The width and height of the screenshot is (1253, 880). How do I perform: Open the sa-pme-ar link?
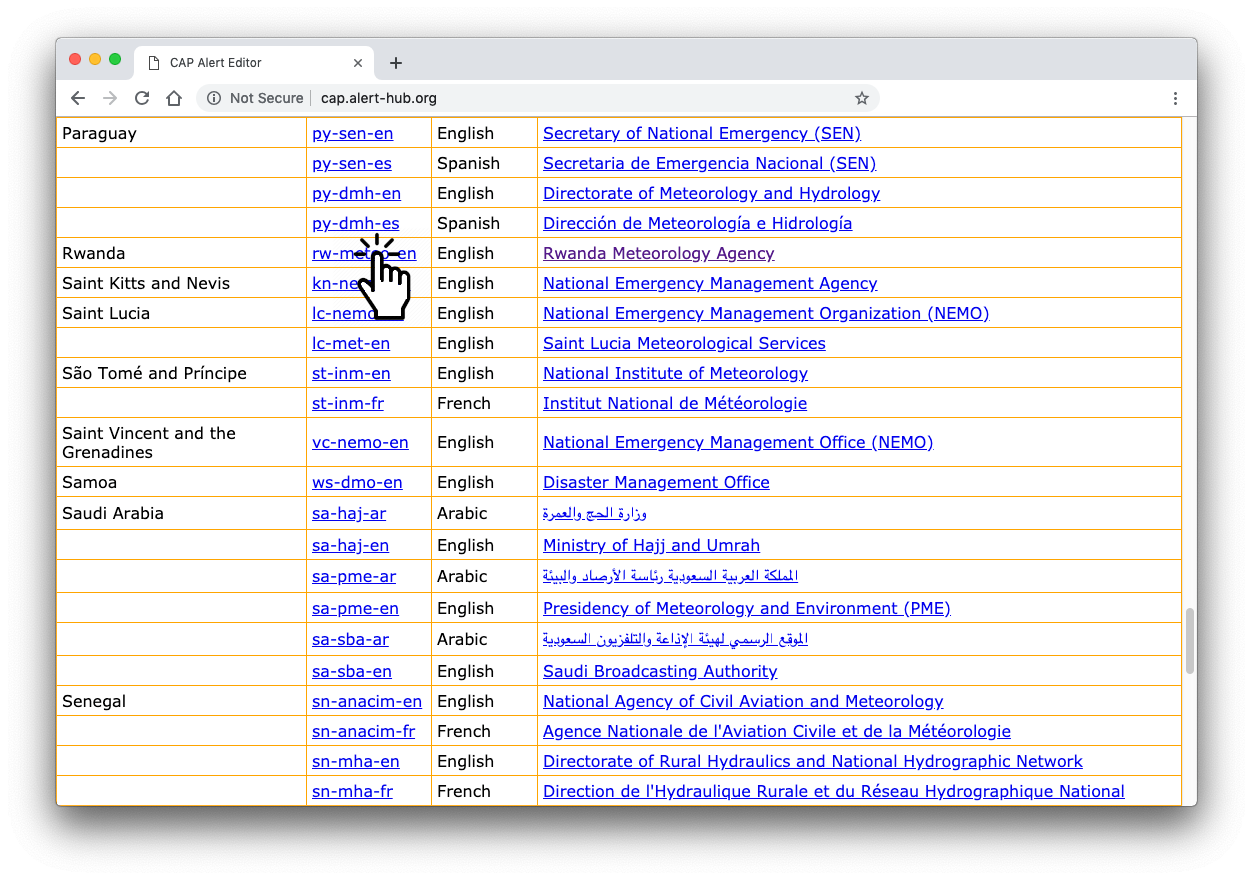pos(354,576)
